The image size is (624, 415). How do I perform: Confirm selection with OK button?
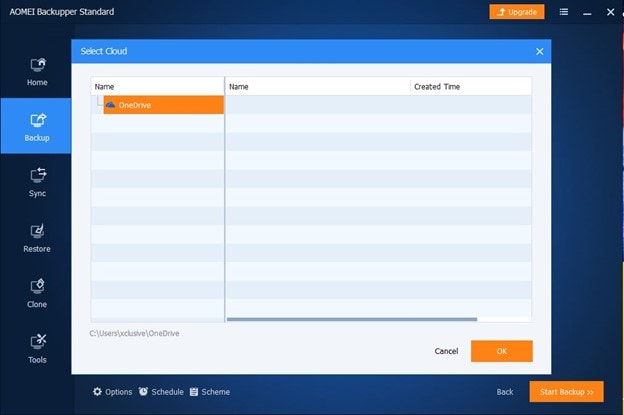pyautogui.click(x=501, y=351)
